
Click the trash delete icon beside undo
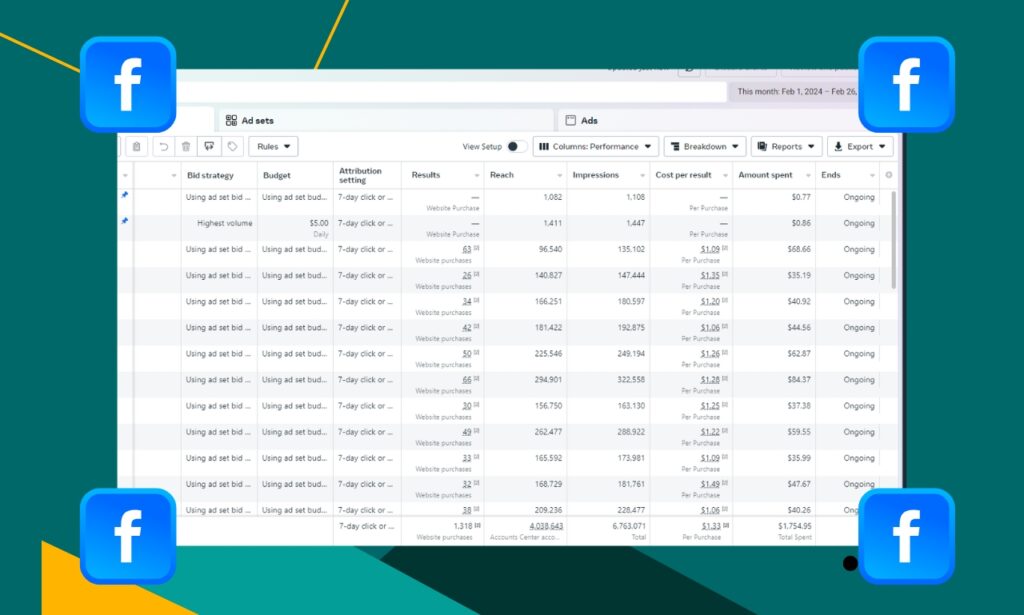(x=186, y=147)
